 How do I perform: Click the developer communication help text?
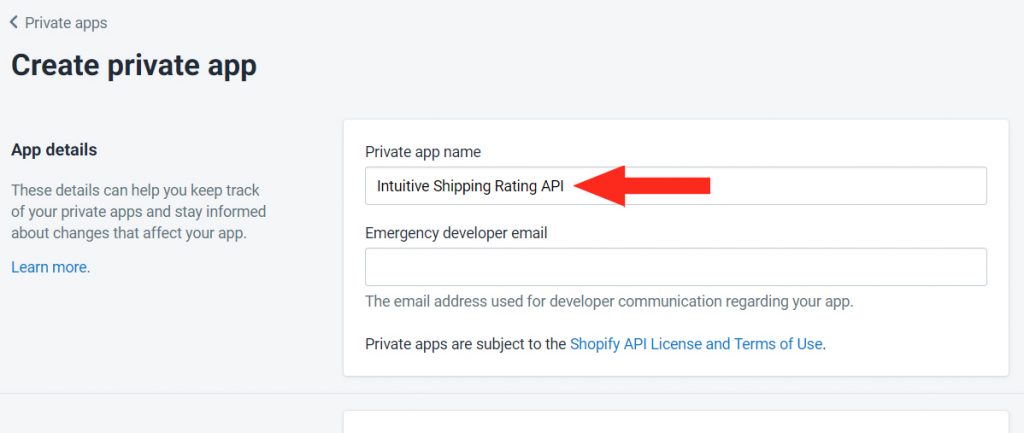(609, 302)
